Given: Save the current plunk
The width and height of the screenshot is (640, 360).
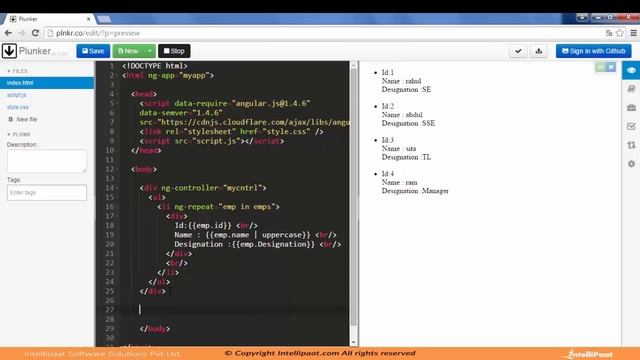Looking at the screenshot, I should tap(93, 51).
